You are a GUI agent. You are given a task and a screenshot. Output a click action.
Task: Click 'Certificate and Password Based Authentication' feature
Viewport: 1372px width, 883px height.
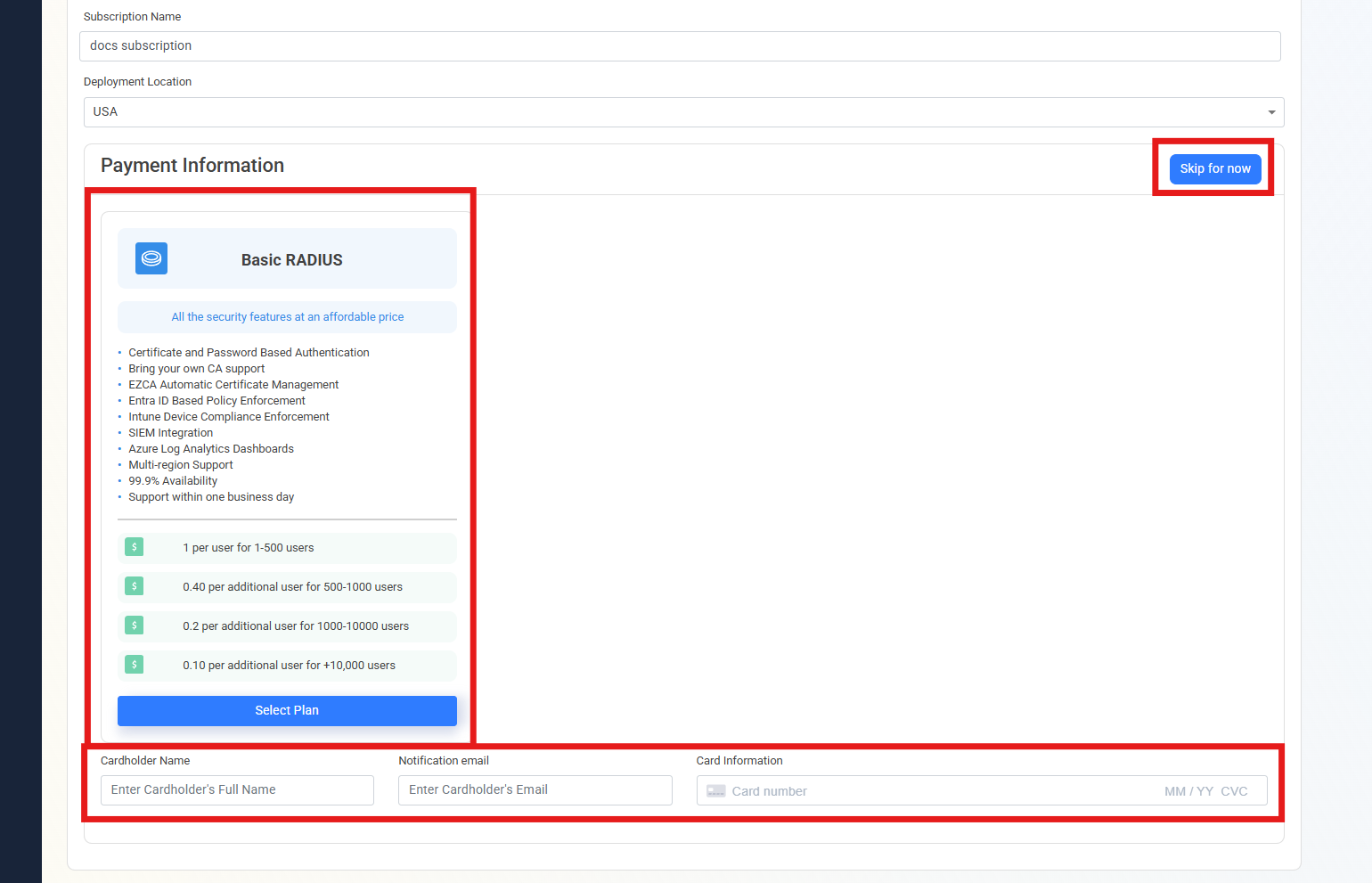pyautogui.click(x=249, y=353)
